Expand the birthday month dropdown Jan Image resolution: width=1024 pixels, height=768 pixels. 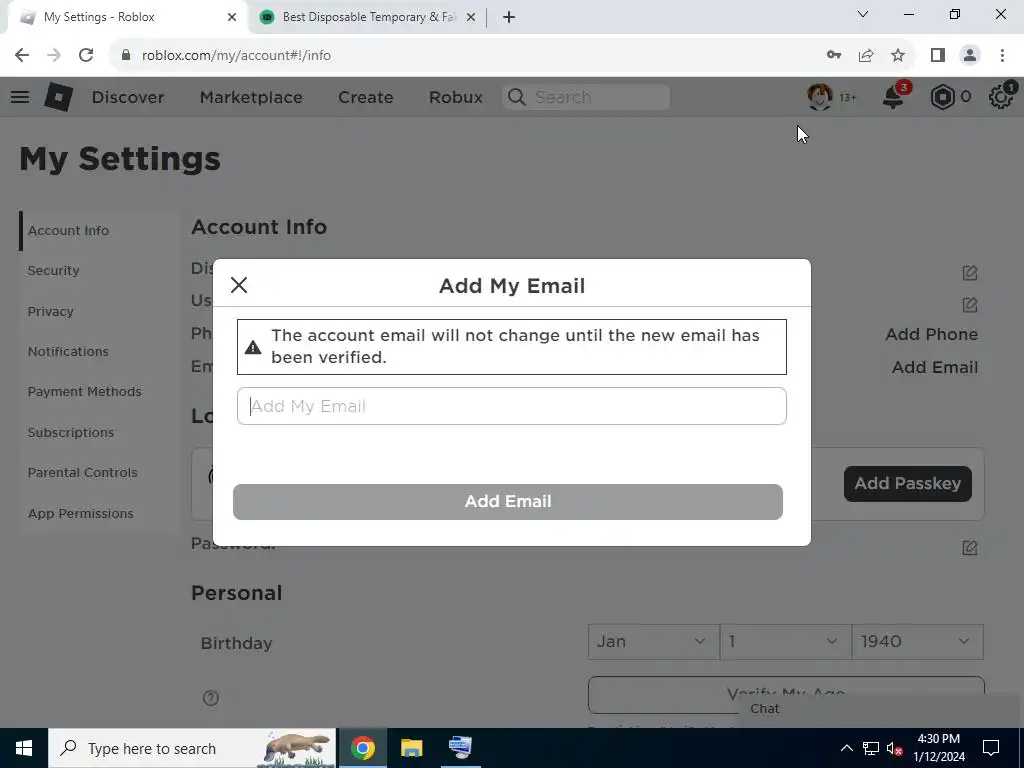654,641
